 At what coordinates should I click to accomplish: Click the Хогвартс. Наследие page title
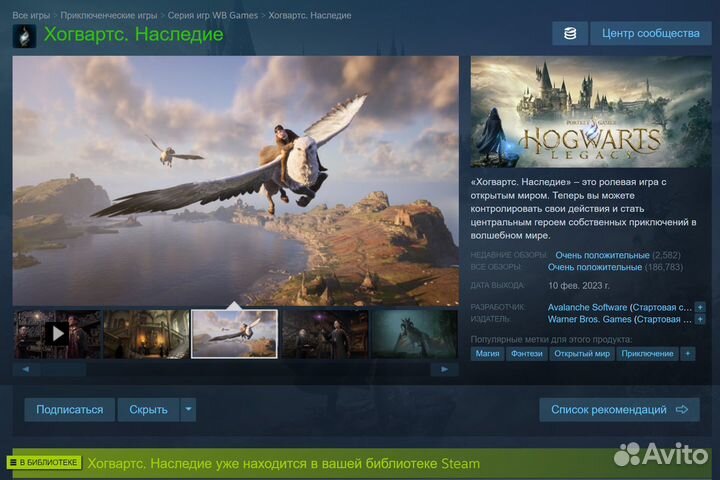[x=134, y=34]
